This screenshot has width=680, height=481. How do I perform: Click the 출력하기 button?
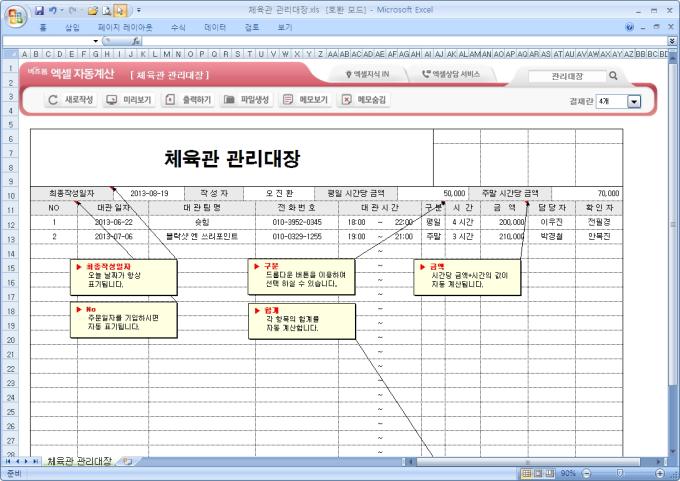[188, 100]
